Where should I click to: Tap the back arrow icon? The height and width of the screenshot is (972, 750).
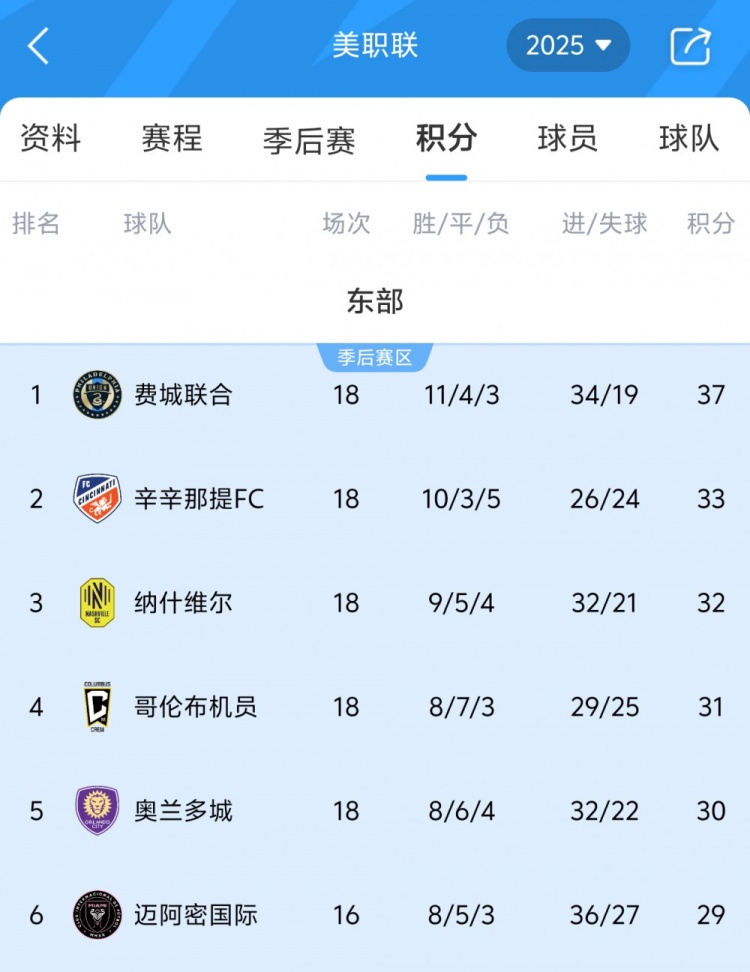pos(38,46)
